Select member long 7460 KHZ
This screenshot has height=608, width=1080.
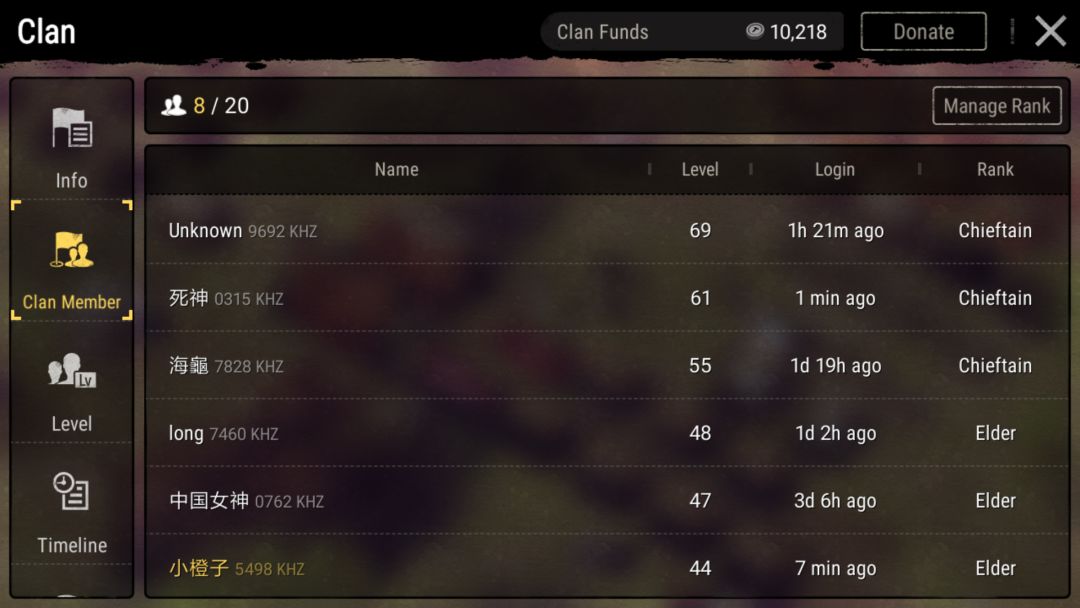607,432
